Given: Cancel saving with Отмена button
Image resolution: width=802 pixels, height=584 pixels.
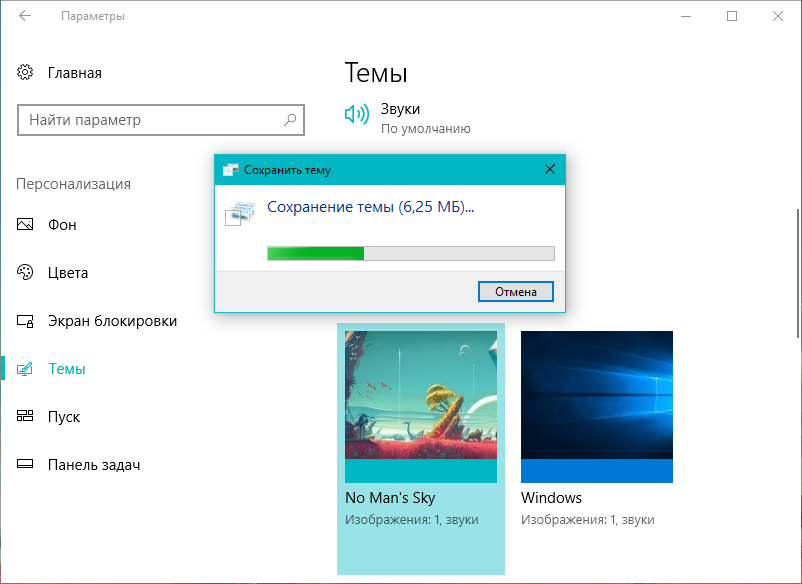Looking at the screenshot, I should point(516,291).
